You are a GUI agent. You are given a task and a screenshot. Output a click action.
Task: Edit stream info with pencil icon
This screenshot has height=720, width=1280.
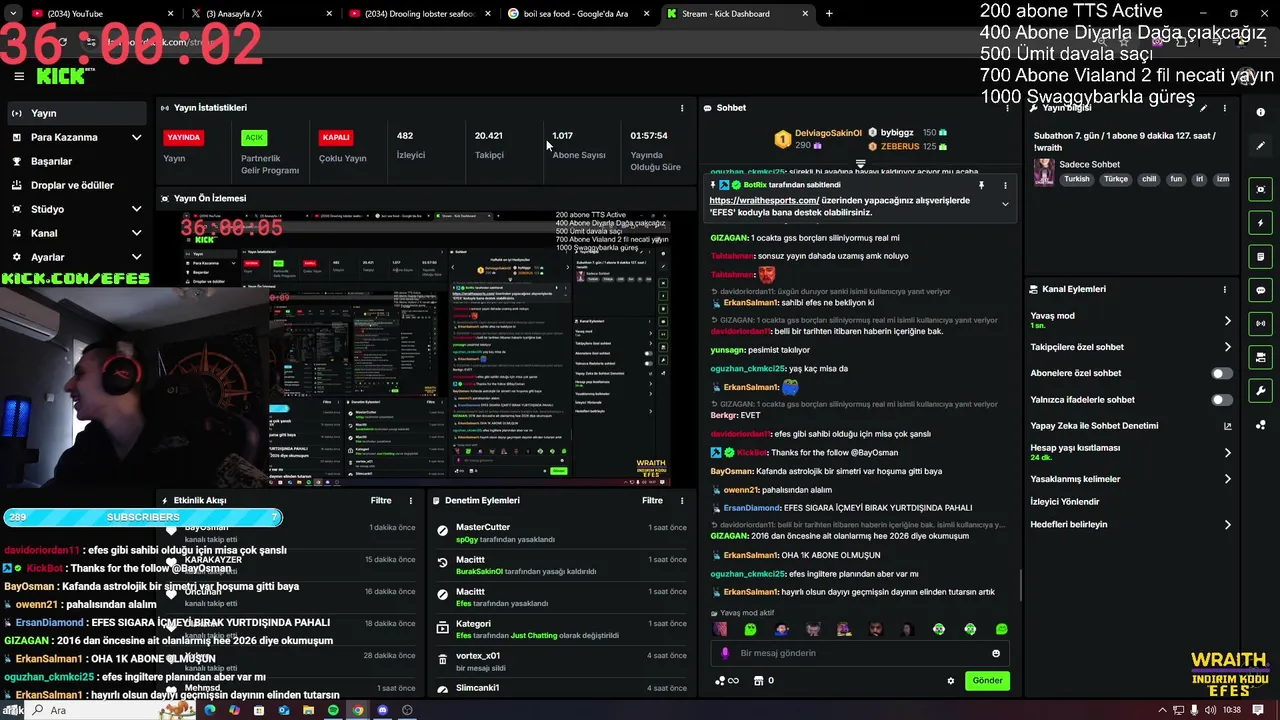coord(1204,108)
